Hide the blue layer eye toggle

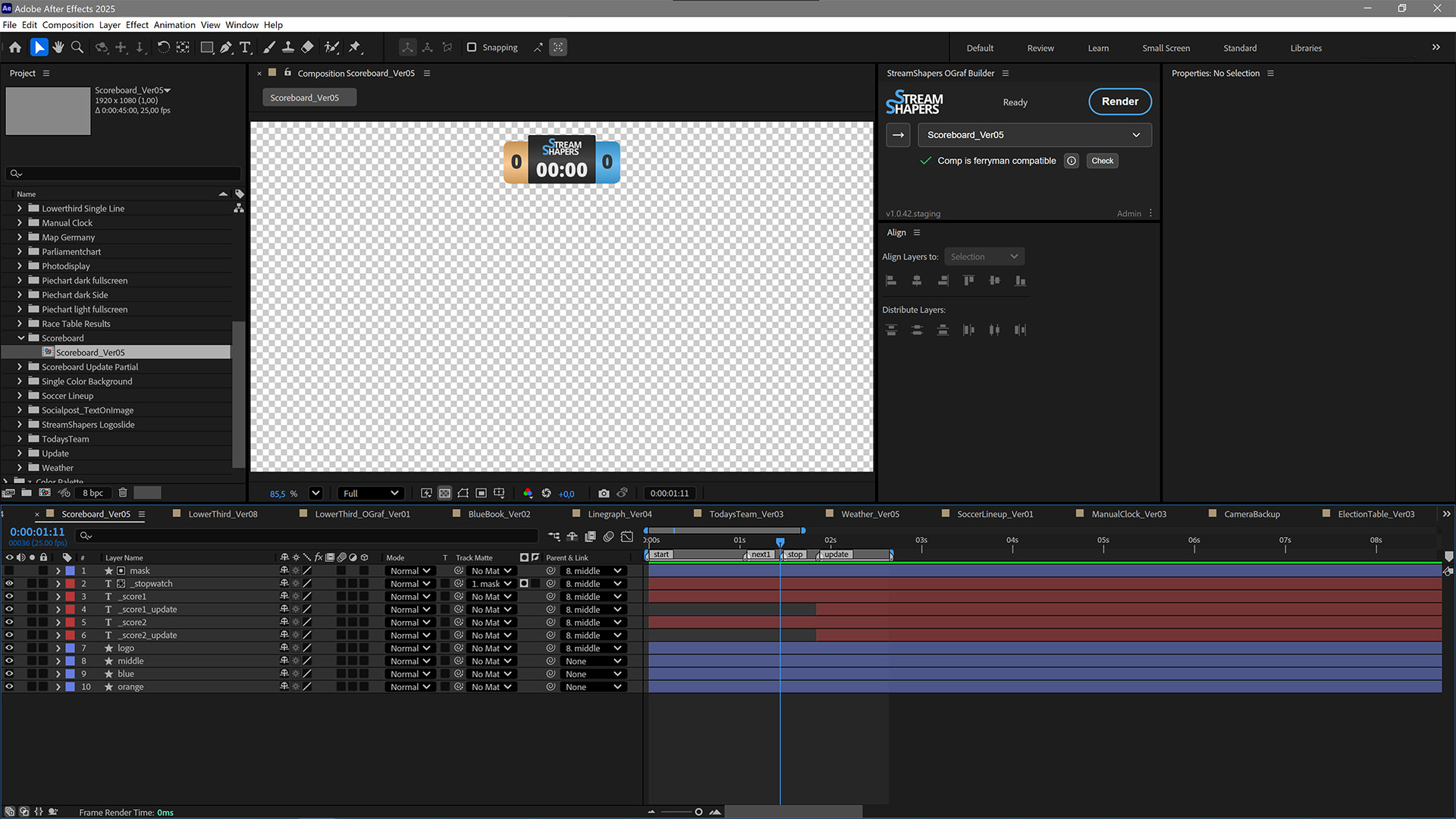(x=9, y=674)
